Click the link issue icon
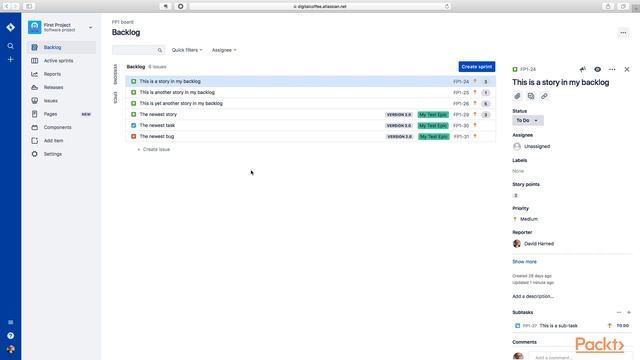This screenshot has width=640, height=360. pyautogui.click(x=544, y=96)
